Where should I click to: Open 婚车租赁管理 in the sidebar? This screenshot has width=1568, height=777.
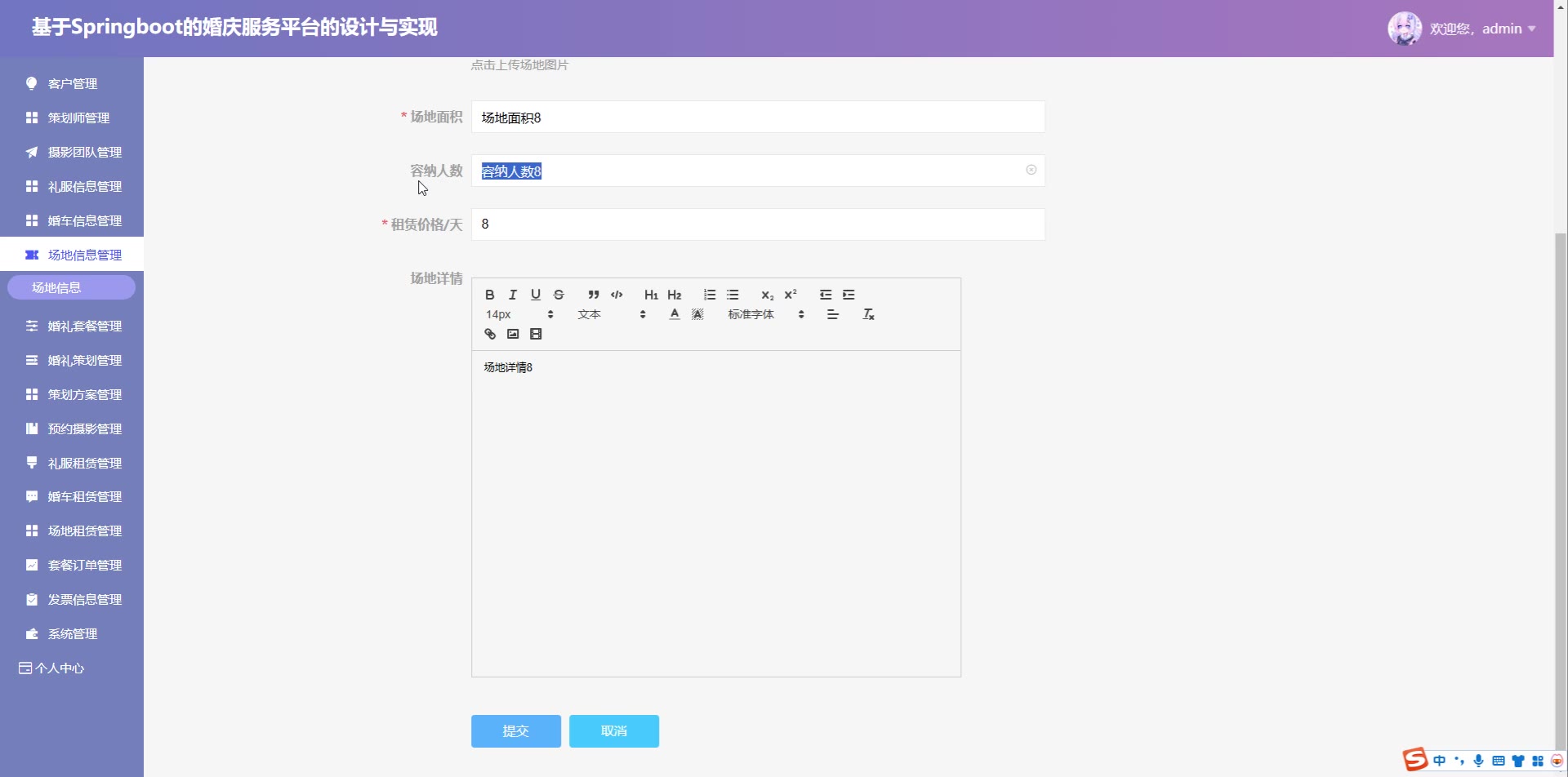[72, 496]
